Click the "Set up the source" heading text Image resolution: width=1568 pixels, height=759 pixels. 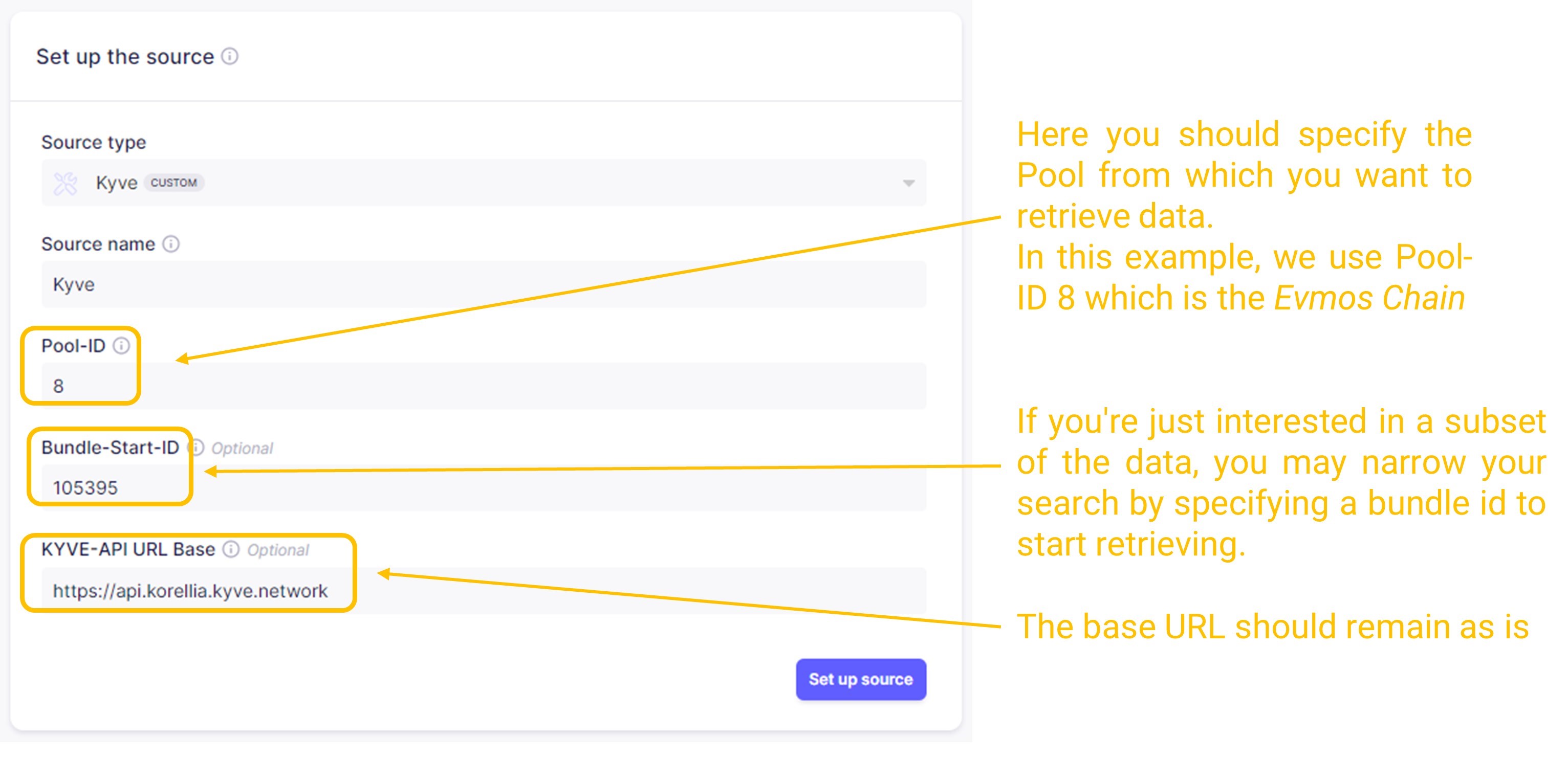(125, 57)
